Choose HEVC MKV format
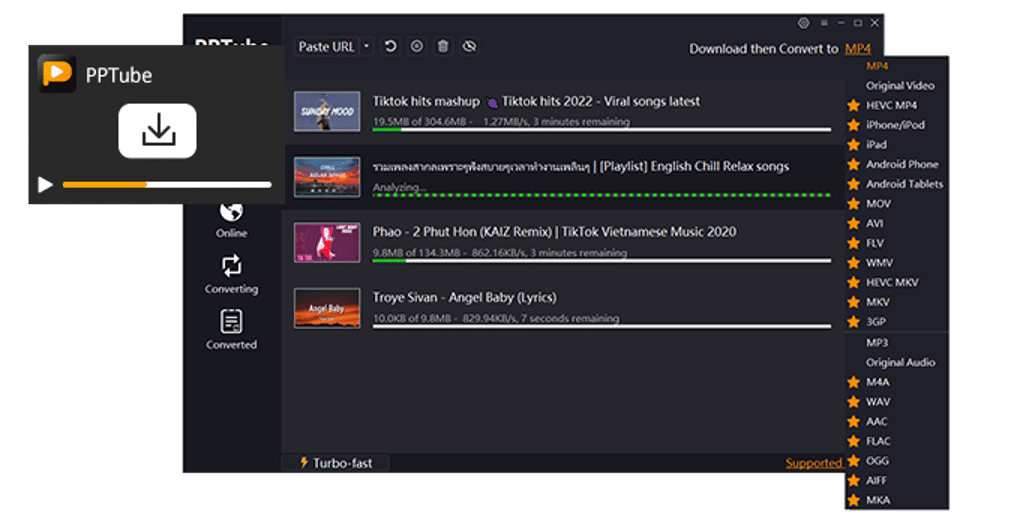Image resolution: width=1012 pixels, height=518 pixels. point(892,283)
